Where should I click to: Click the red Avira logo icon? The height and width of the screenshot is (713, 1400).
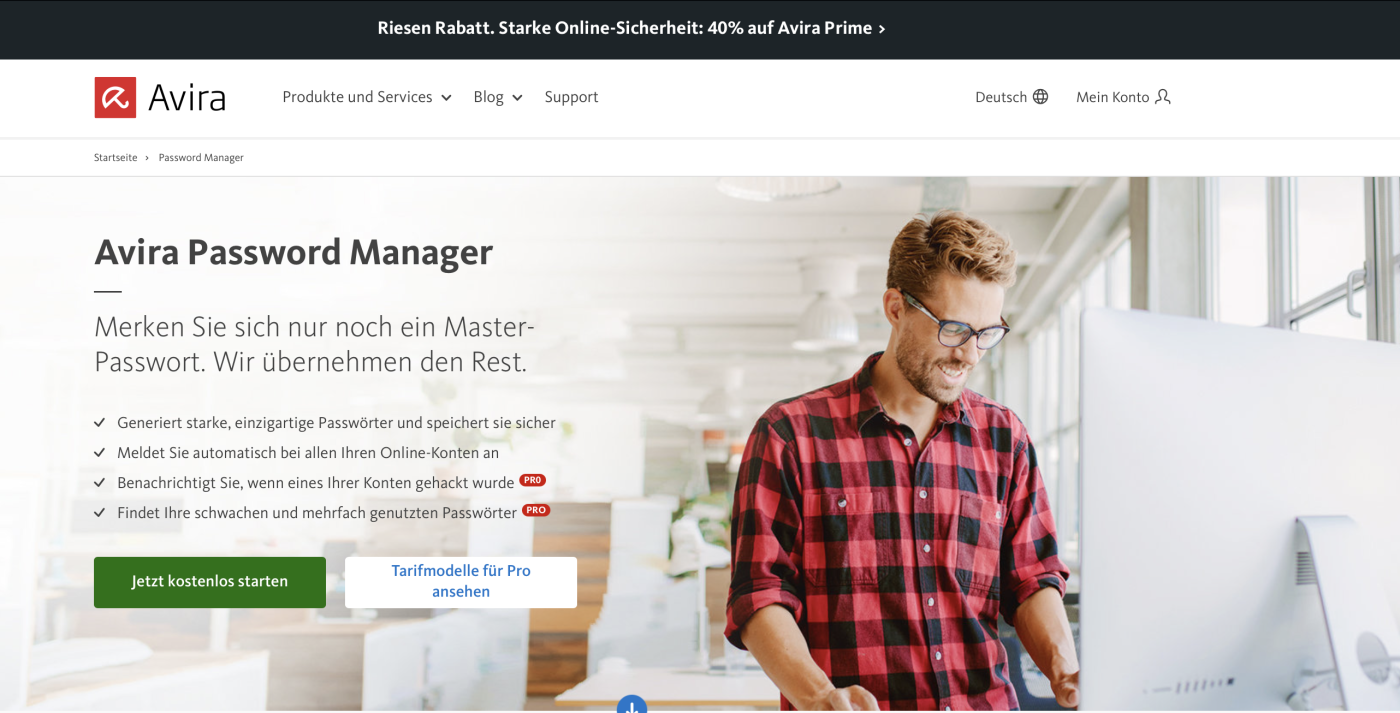[x=115, y=98]
